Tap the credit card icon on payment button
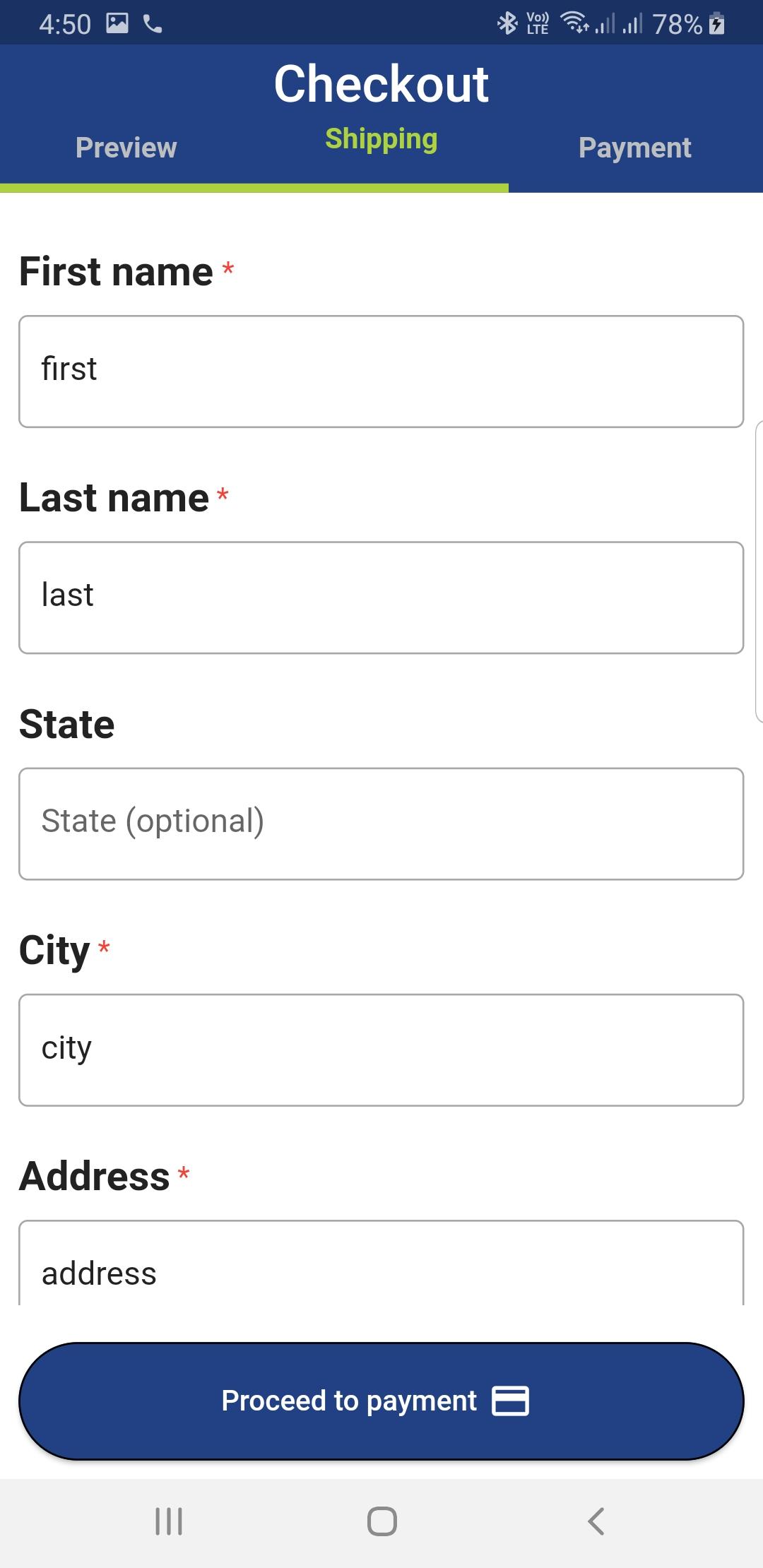This screenshot has height=1568, width=763. (x=510, y=1401)
